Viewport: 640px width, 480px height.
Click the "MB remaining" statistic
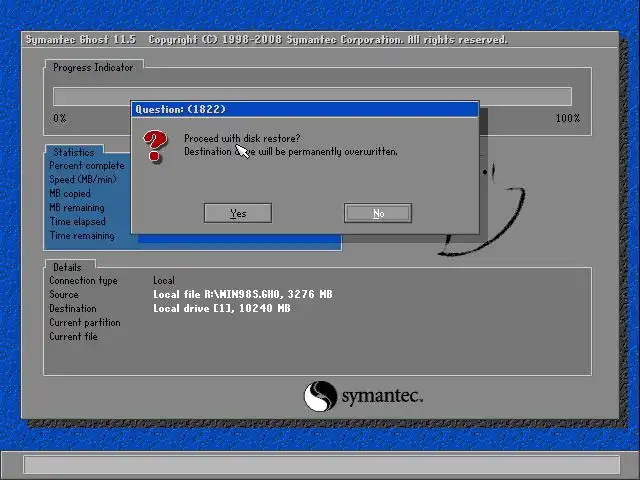coord(77,208)
